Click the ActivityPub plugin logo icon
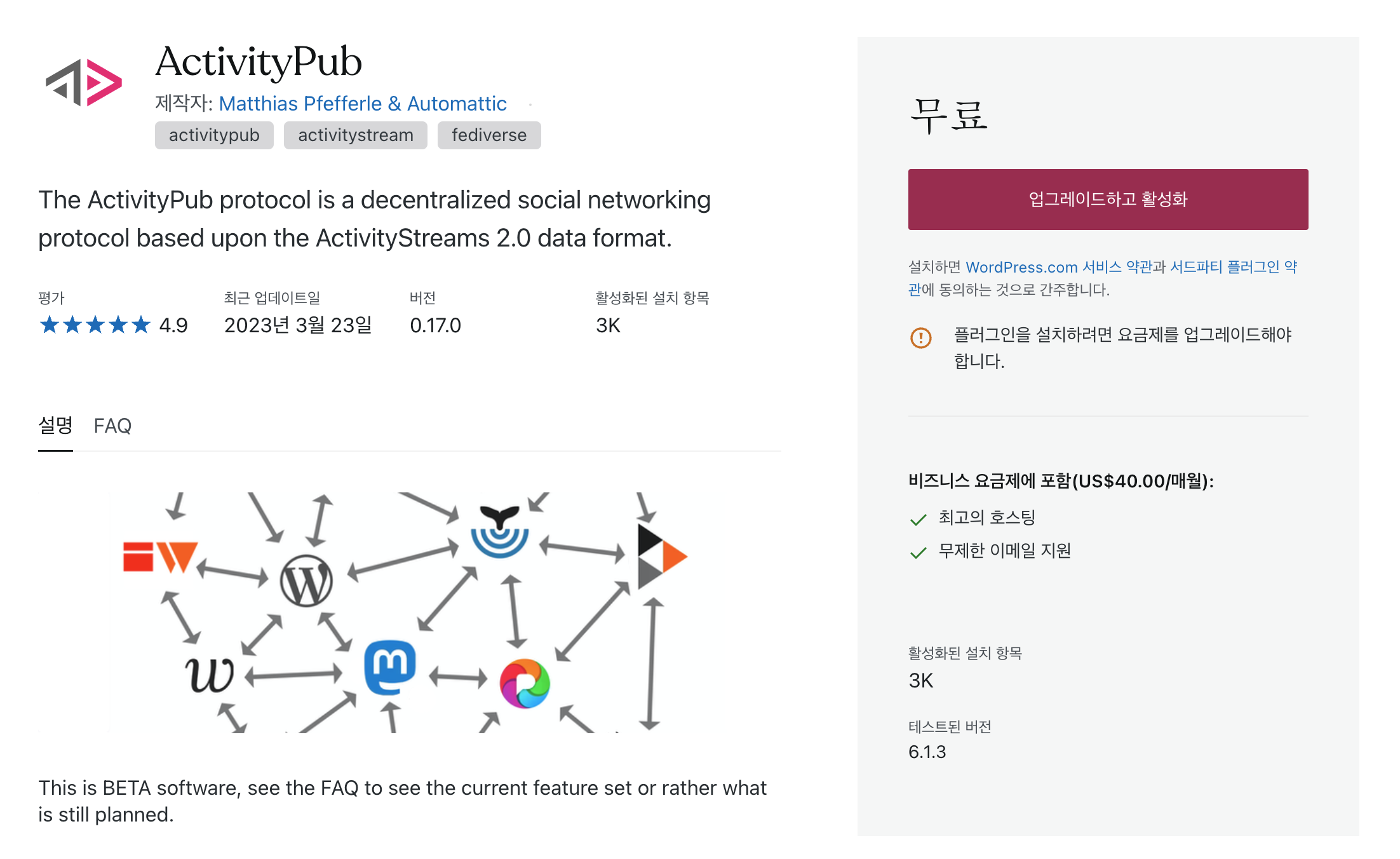 point(84,83)
